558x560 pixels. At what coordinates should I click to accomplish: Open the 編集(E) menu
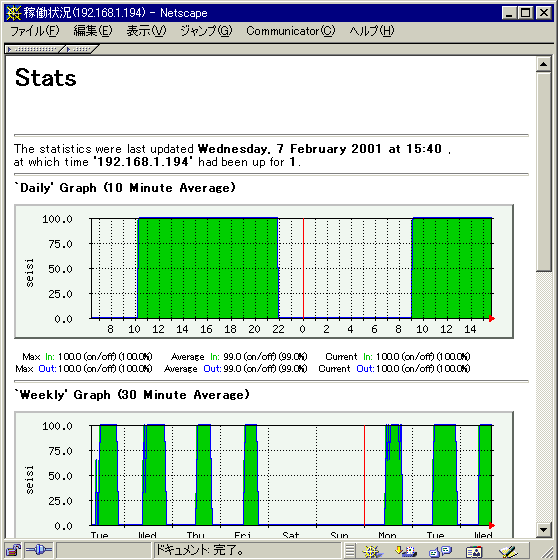(93, 31)
